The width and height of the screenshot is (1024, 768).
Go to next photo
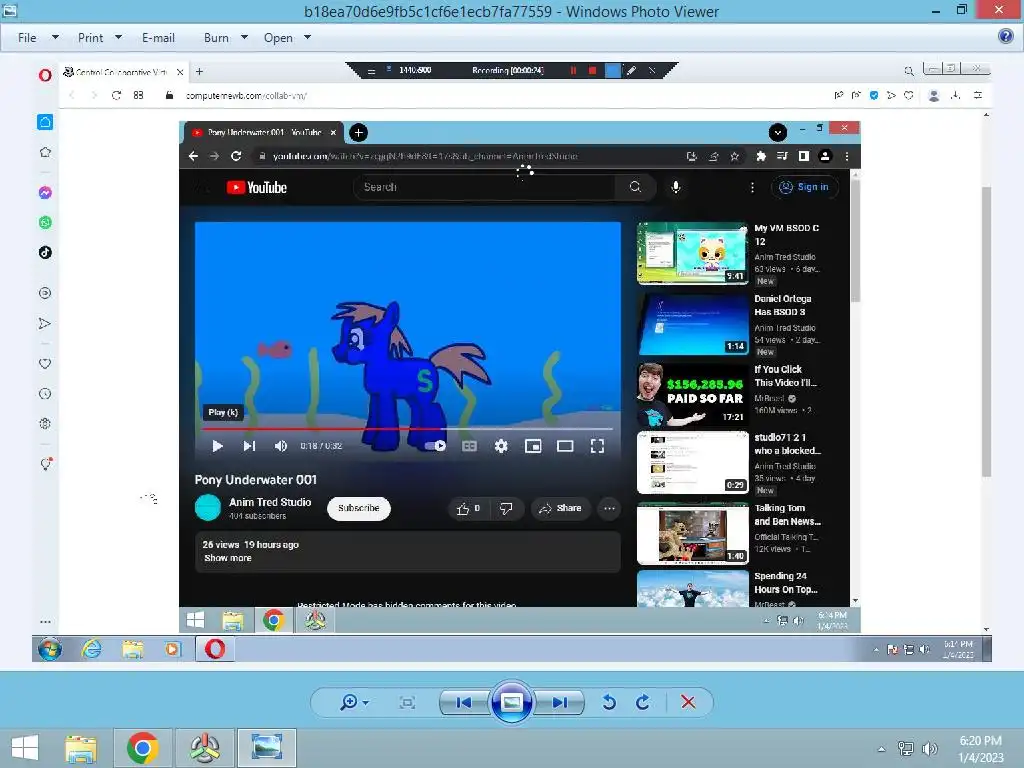559,702
